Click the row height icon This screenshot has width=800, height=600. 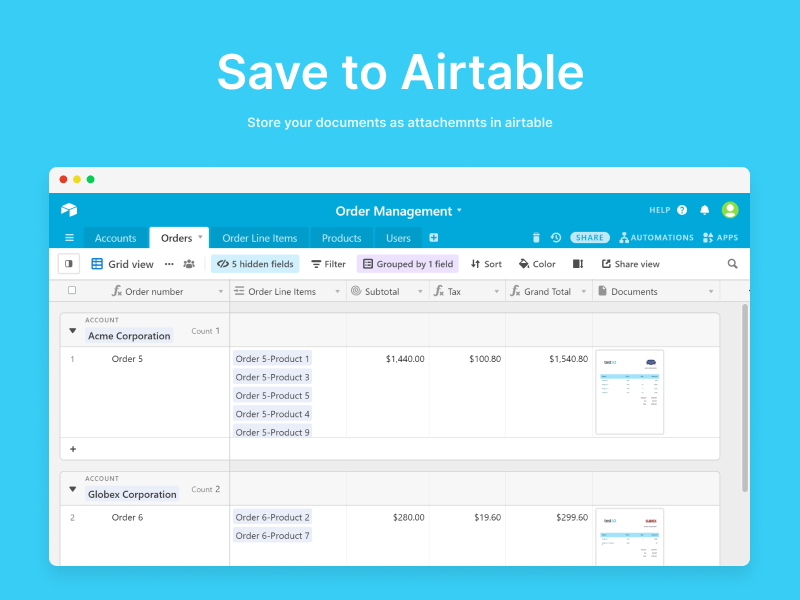tap(578, 264)
